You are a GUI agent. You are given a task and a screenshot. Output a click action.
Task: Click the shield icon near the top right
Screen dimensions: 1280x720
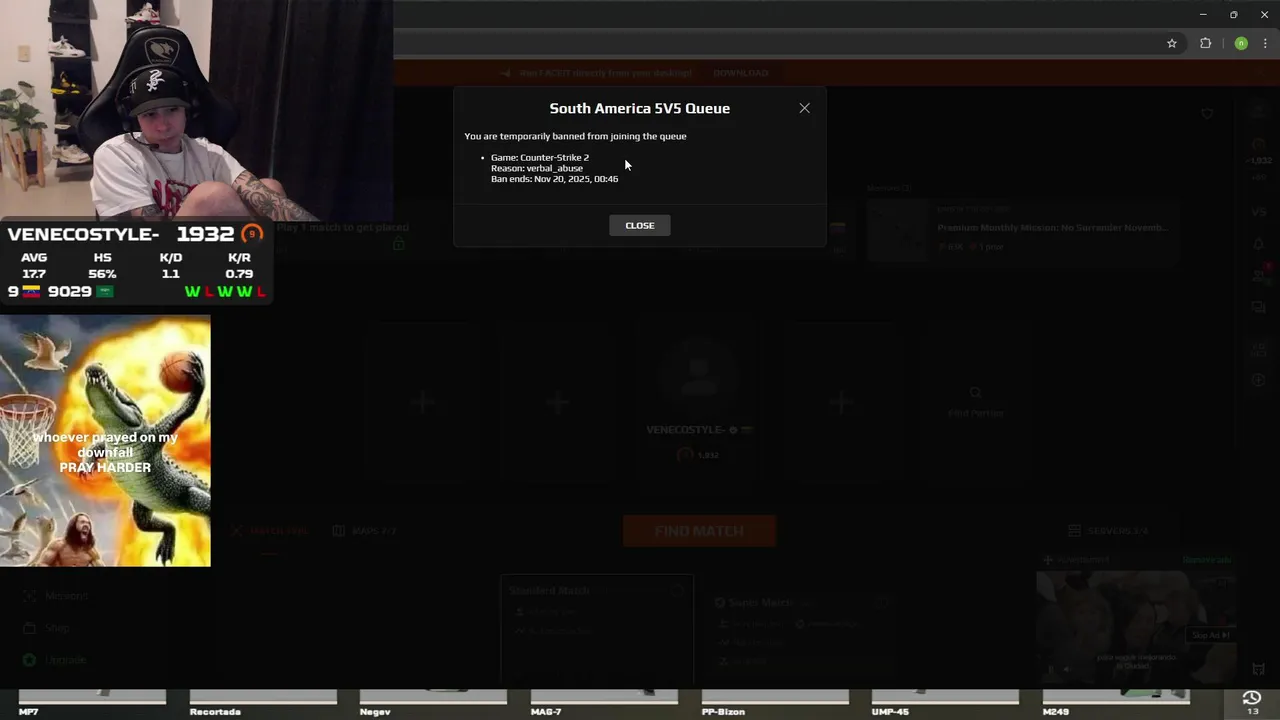click(1208, 114)
